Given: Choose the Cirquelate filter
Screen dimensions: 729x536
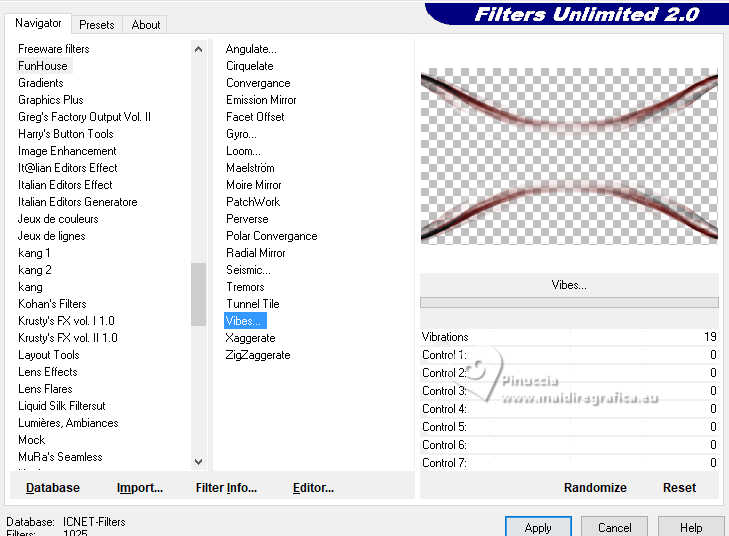Looking at the screenshot, I should (x=250, y=66).
